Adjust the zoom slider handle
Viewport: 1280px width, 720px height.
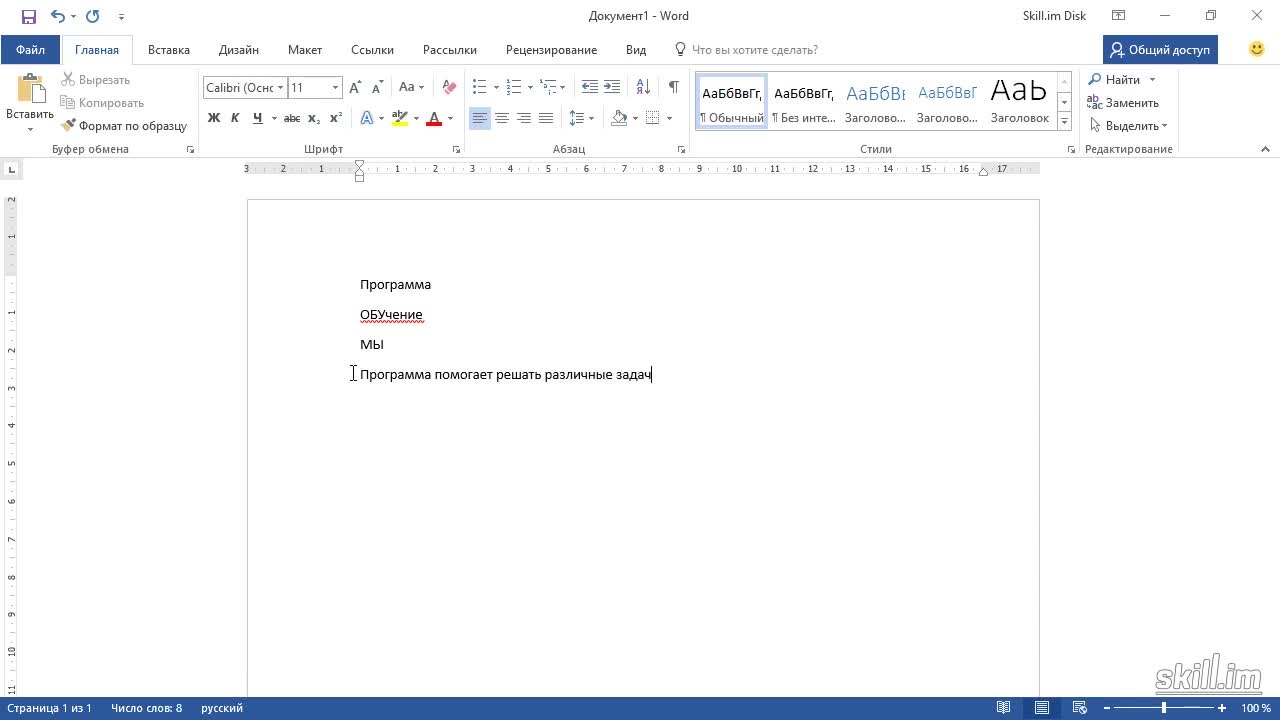point(1163,708)
